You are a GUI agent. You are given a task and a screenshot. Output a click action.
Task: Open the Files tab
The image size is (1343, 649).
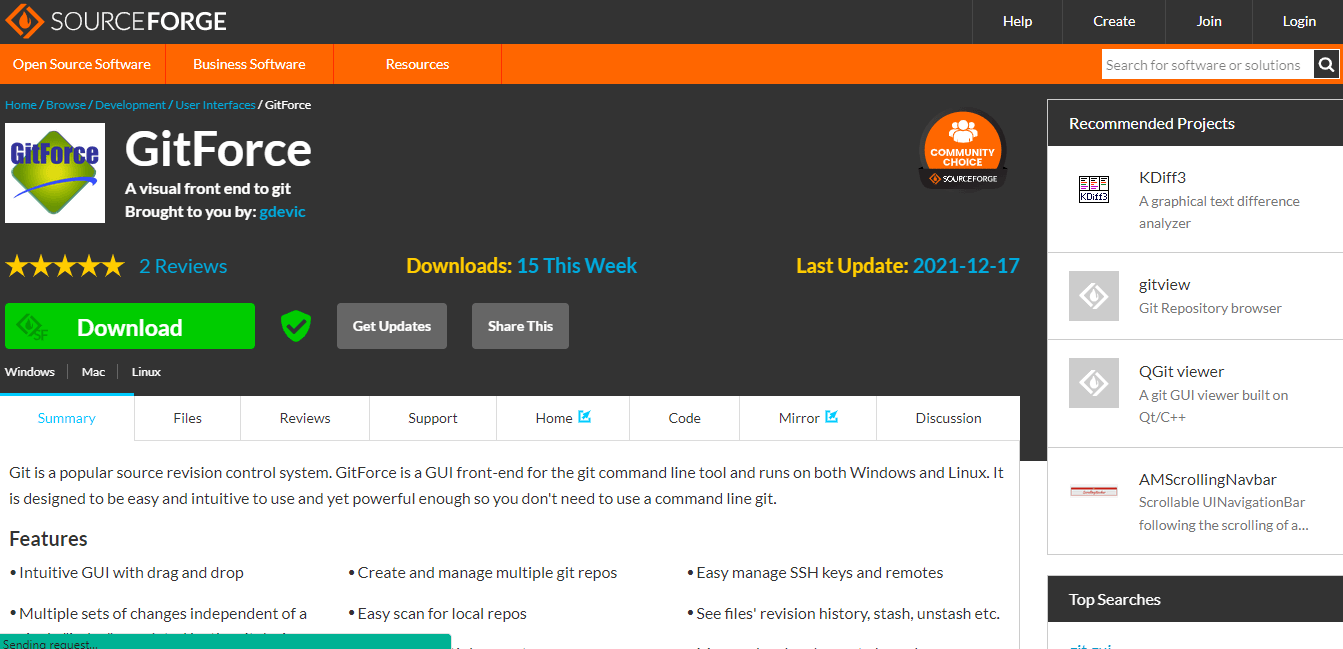pos(188,418)
